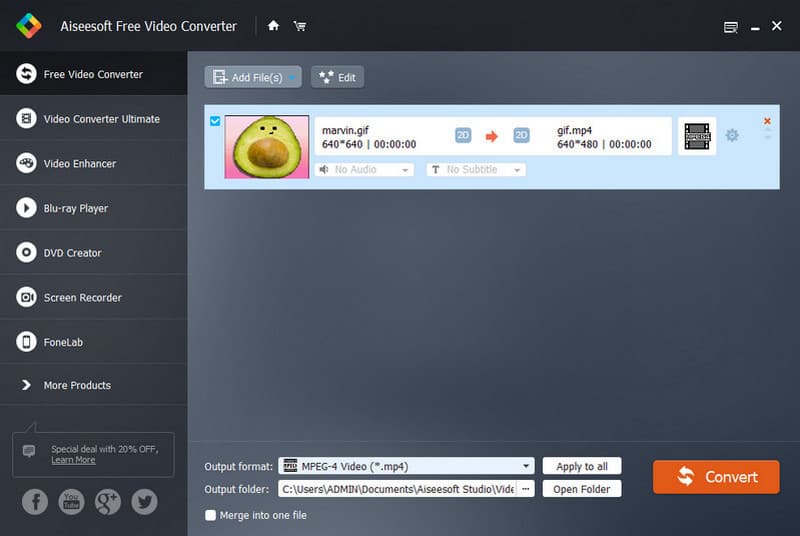Open Screen Recorder from sidebar
The image size is (800, 536).
[x=93, y=297]
